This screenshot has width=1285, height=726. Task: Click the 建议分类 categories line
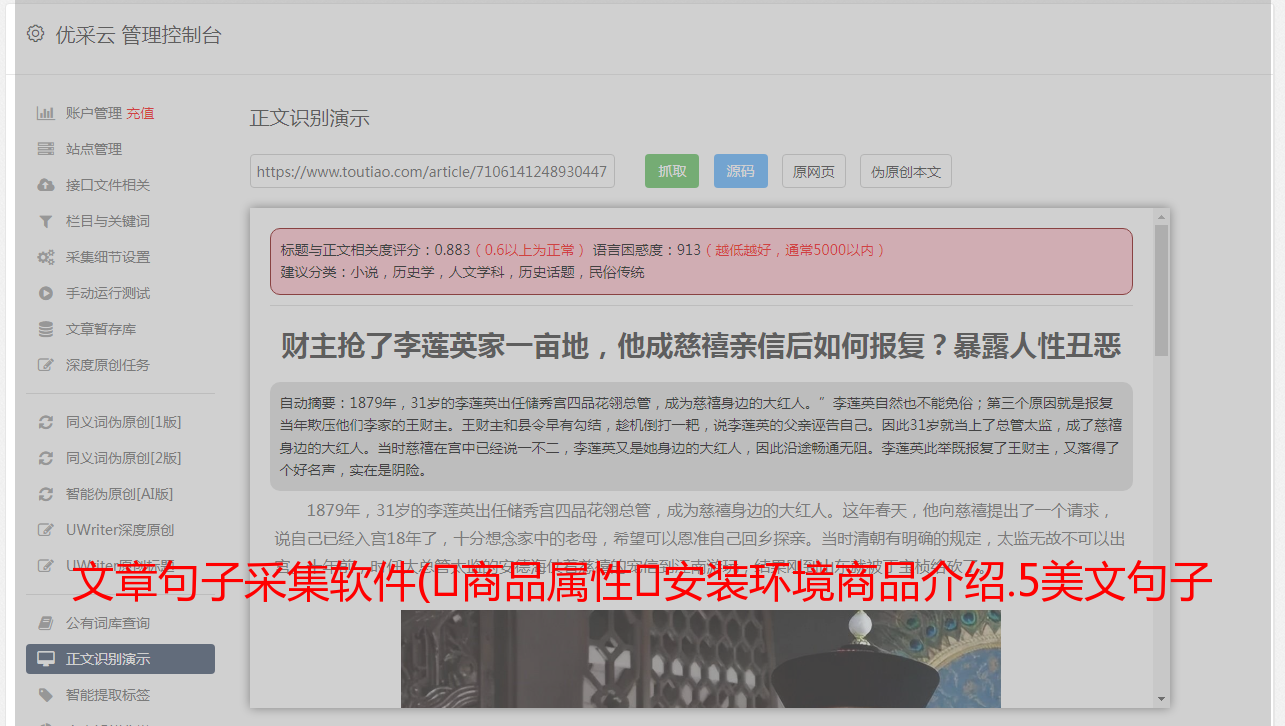coord(462,272)
